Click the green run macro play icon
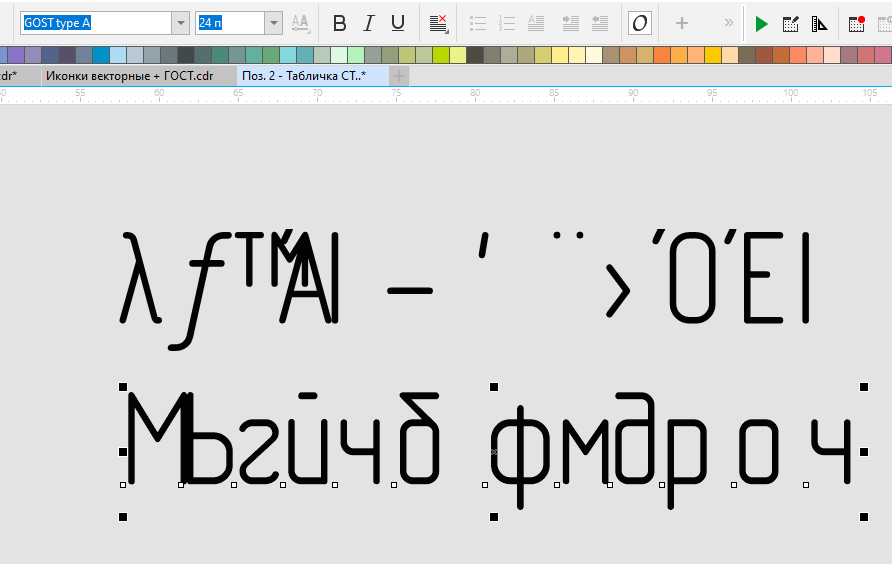The height and width of the screenshot is (564, 892). click(x=761, y=24)
